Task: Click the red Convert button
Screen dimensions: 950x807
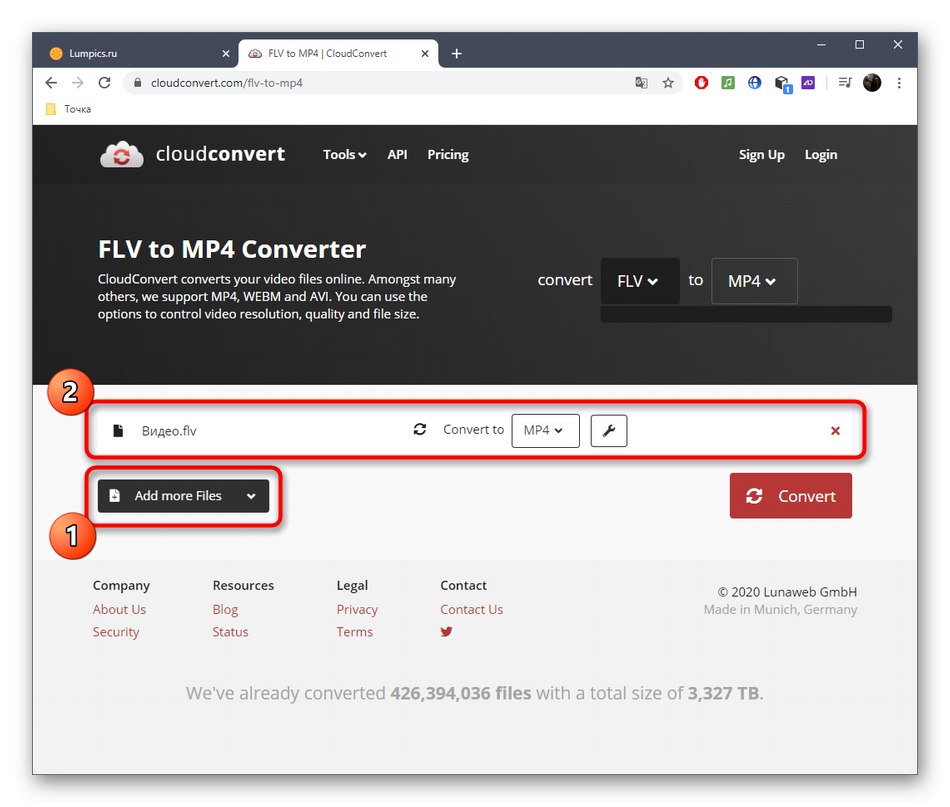Action: tap(791, 496)
